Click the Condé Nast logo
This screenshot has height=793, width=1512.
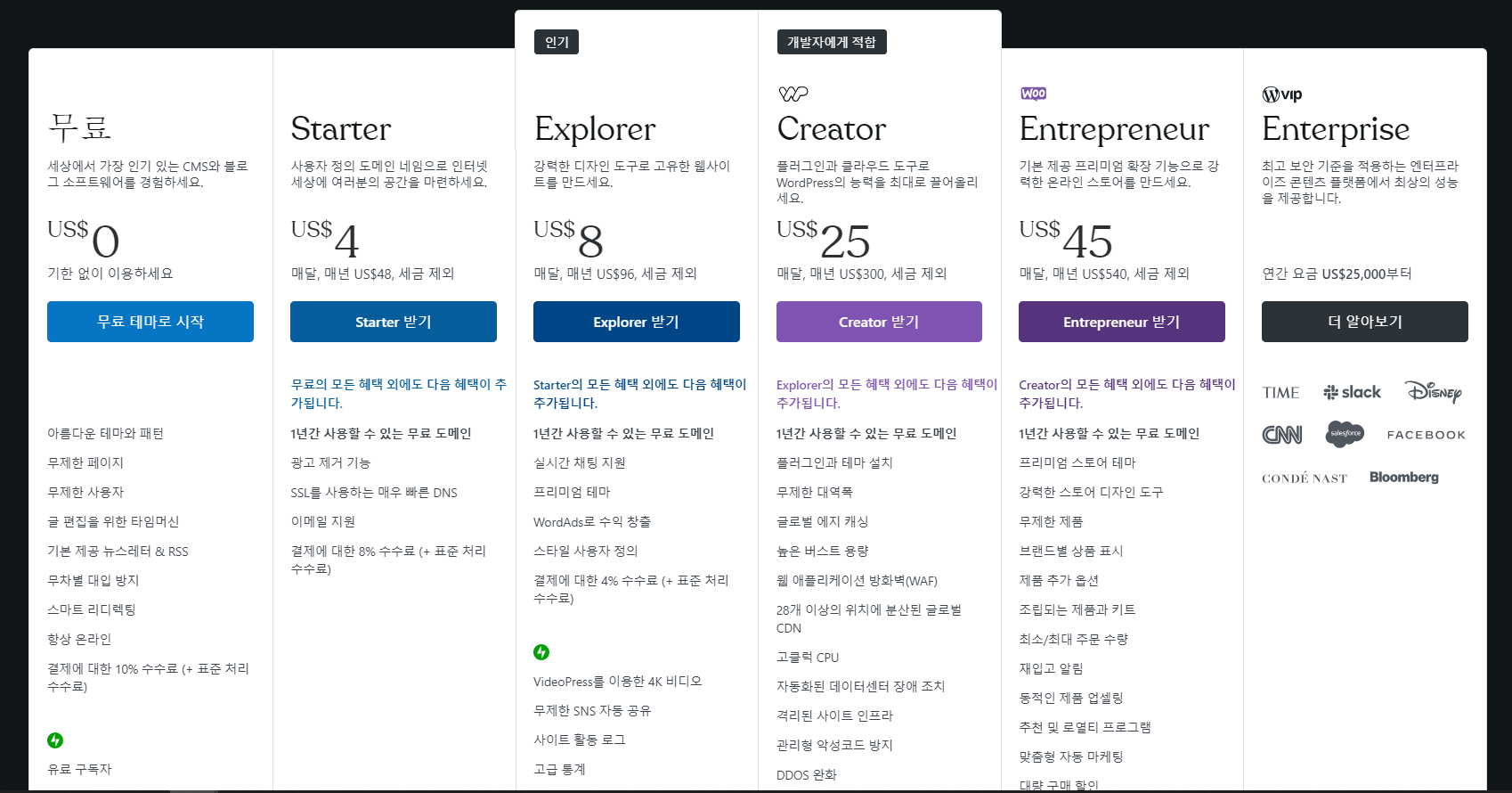[x=1305, y=478]
